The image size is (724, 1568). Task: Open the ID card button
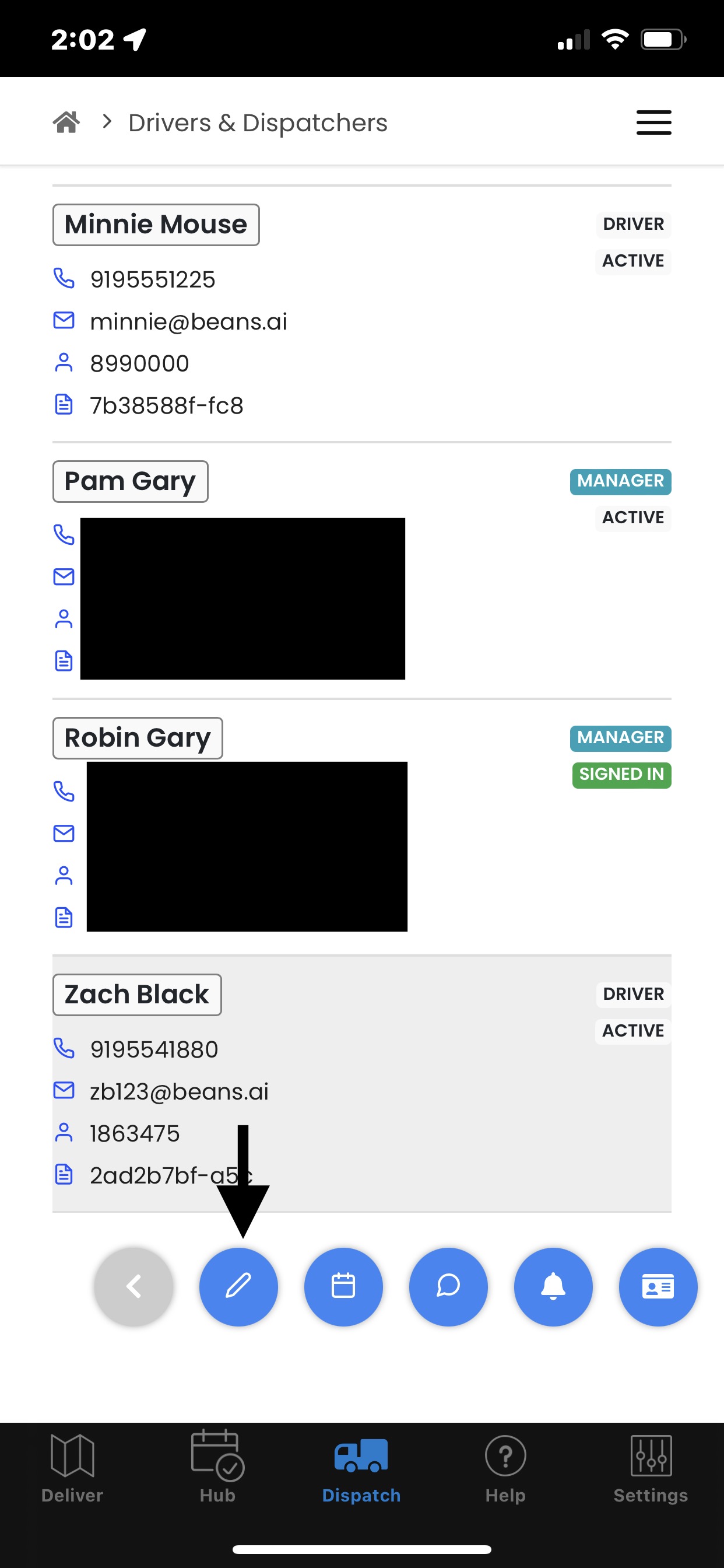point(658,1286)
